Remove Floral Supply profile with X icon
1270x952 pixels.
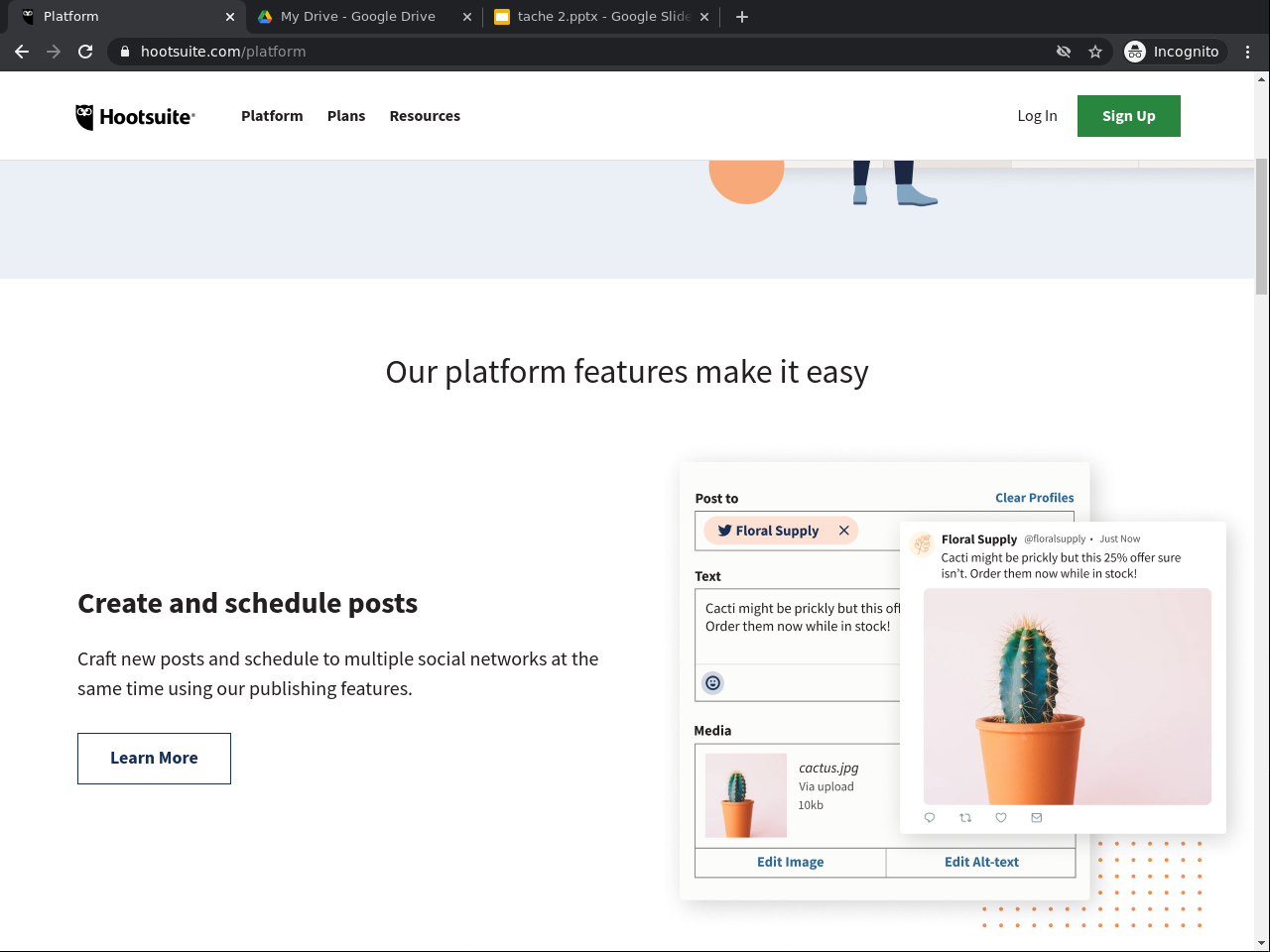click(844, 531)
